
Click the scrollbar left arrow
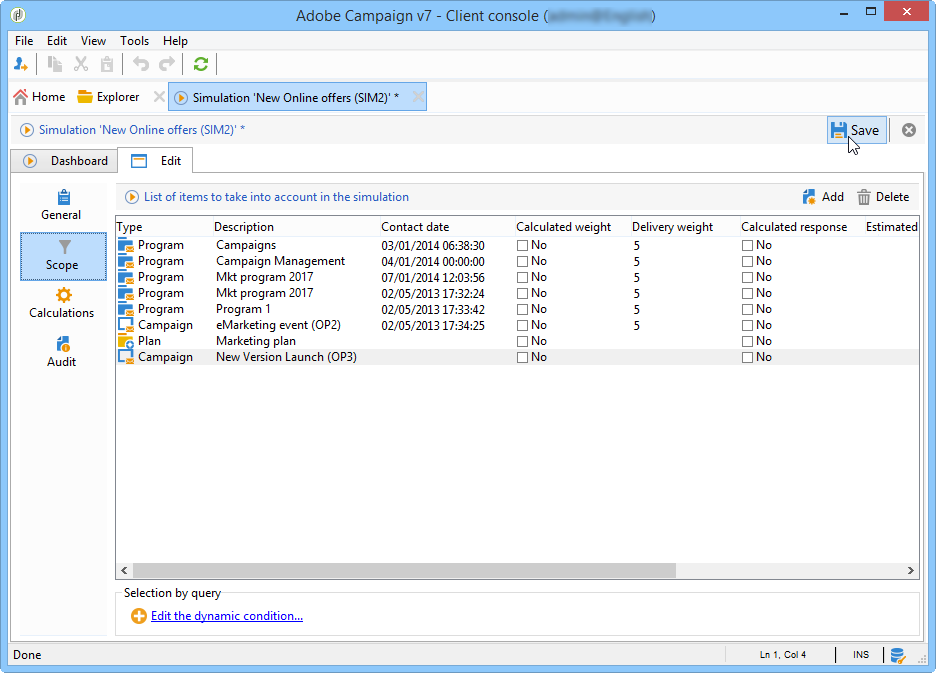(x=124, y=571)
